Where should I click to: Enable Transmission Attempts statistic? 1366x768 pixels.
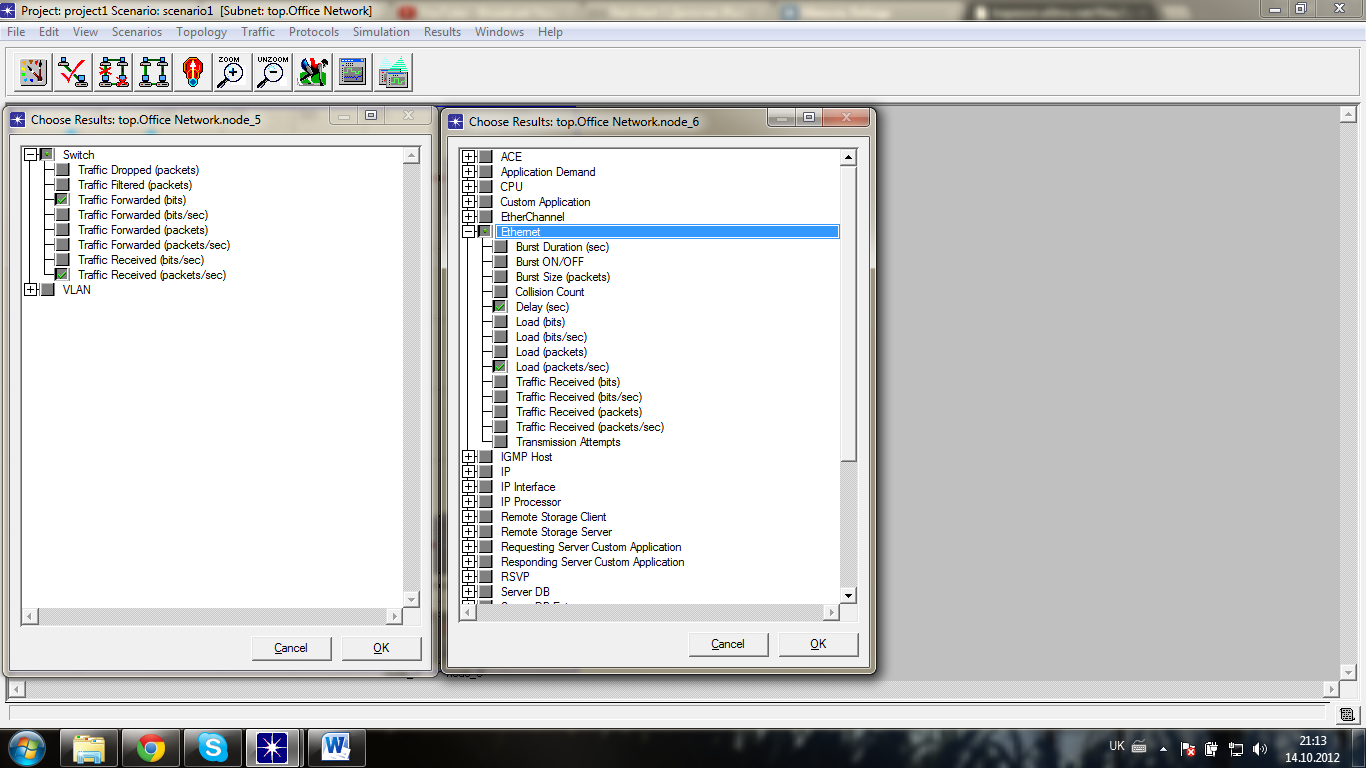point(500,442)
